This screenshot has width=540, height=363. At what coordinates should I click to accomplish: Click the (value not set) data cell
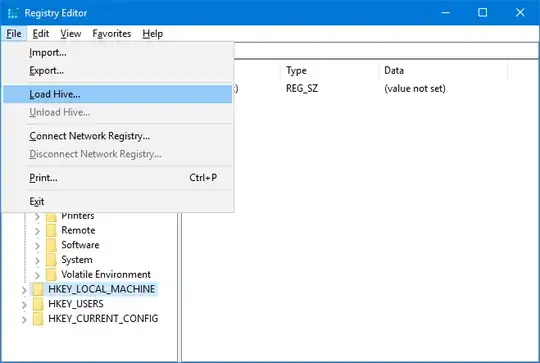[415, 89]
